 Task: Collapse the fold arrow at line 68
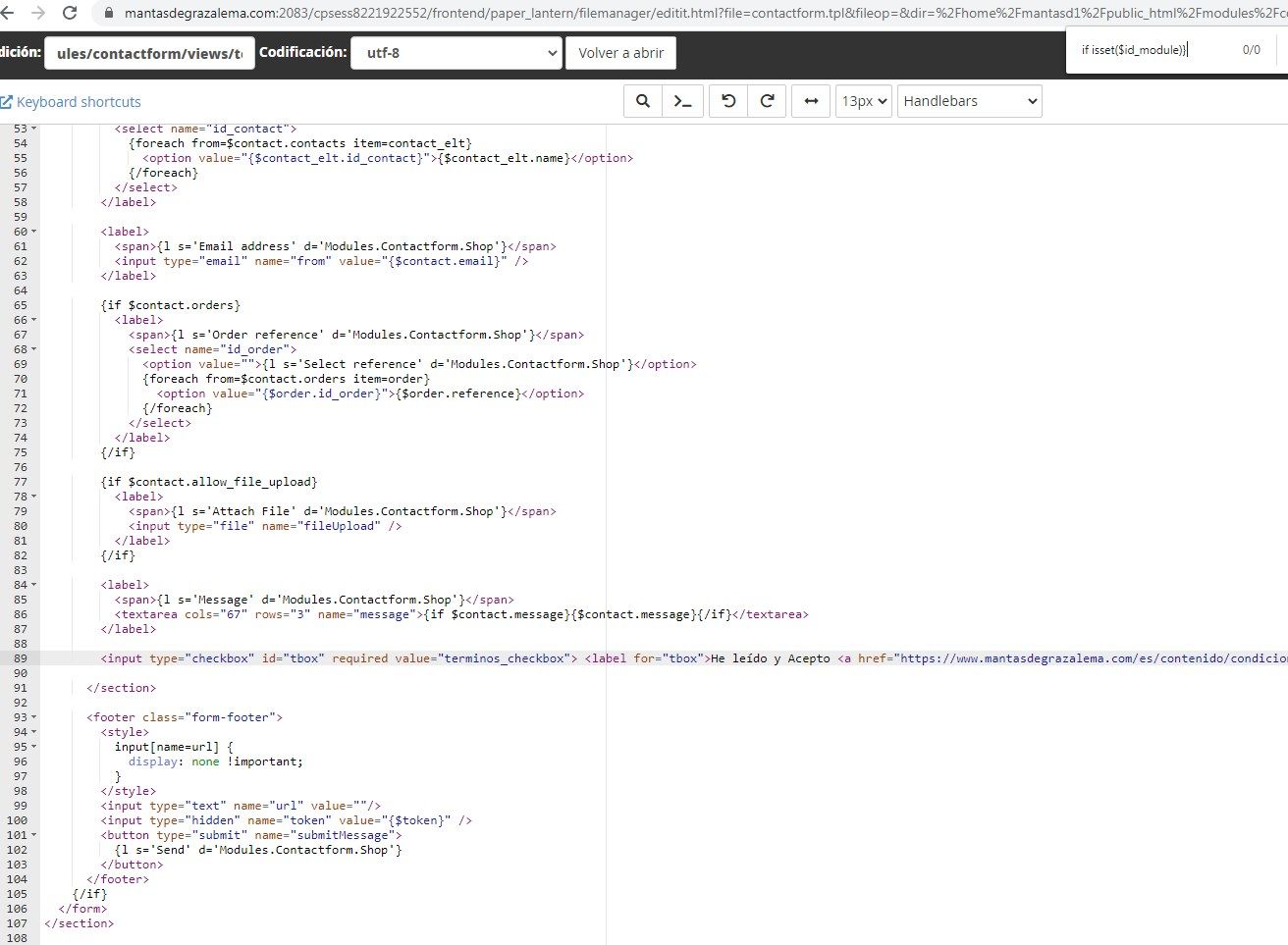coord(33,349)
